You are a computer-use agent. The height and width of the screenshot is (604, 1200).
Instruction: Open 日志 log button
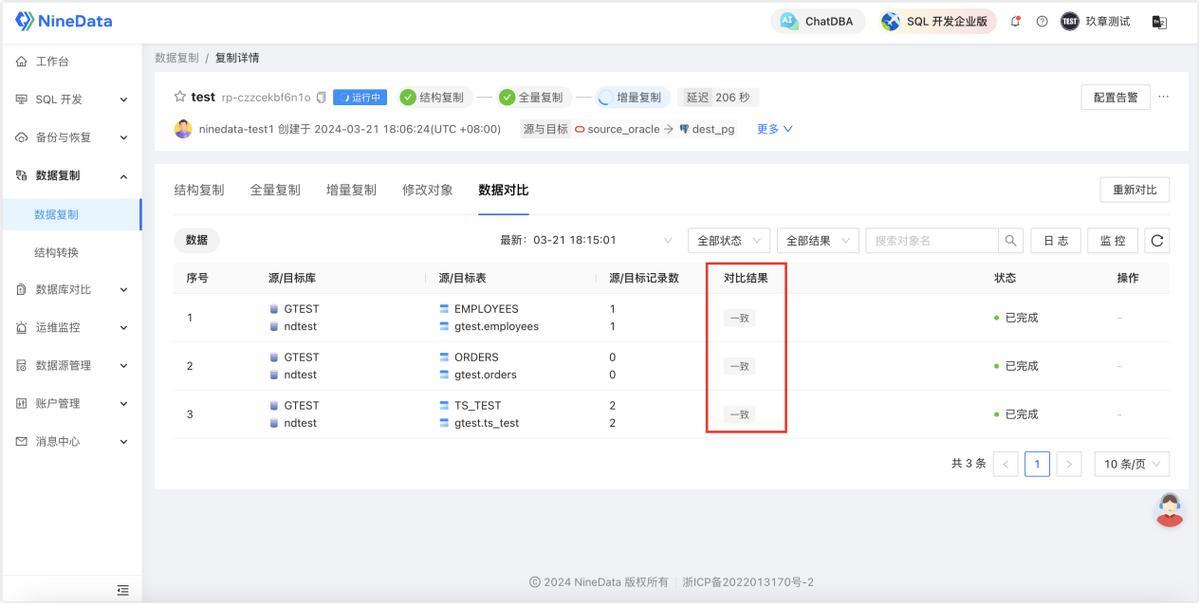click(x=1056, y=240)
